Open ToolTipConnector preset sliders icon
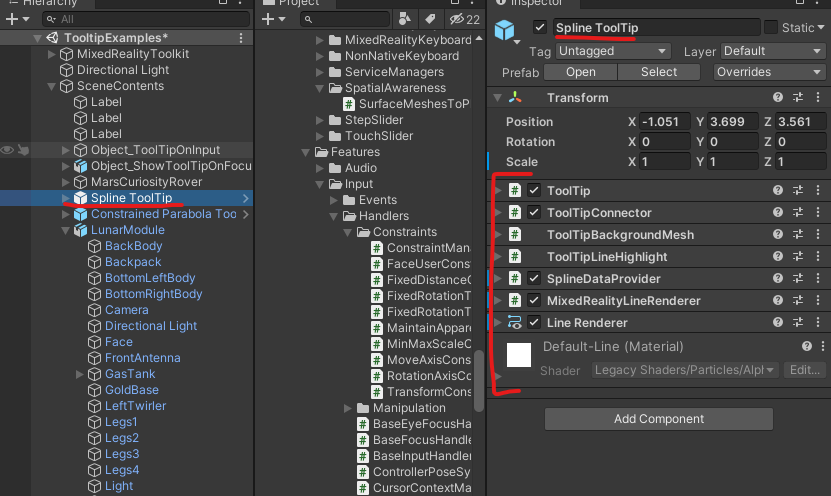 [798, 212]
